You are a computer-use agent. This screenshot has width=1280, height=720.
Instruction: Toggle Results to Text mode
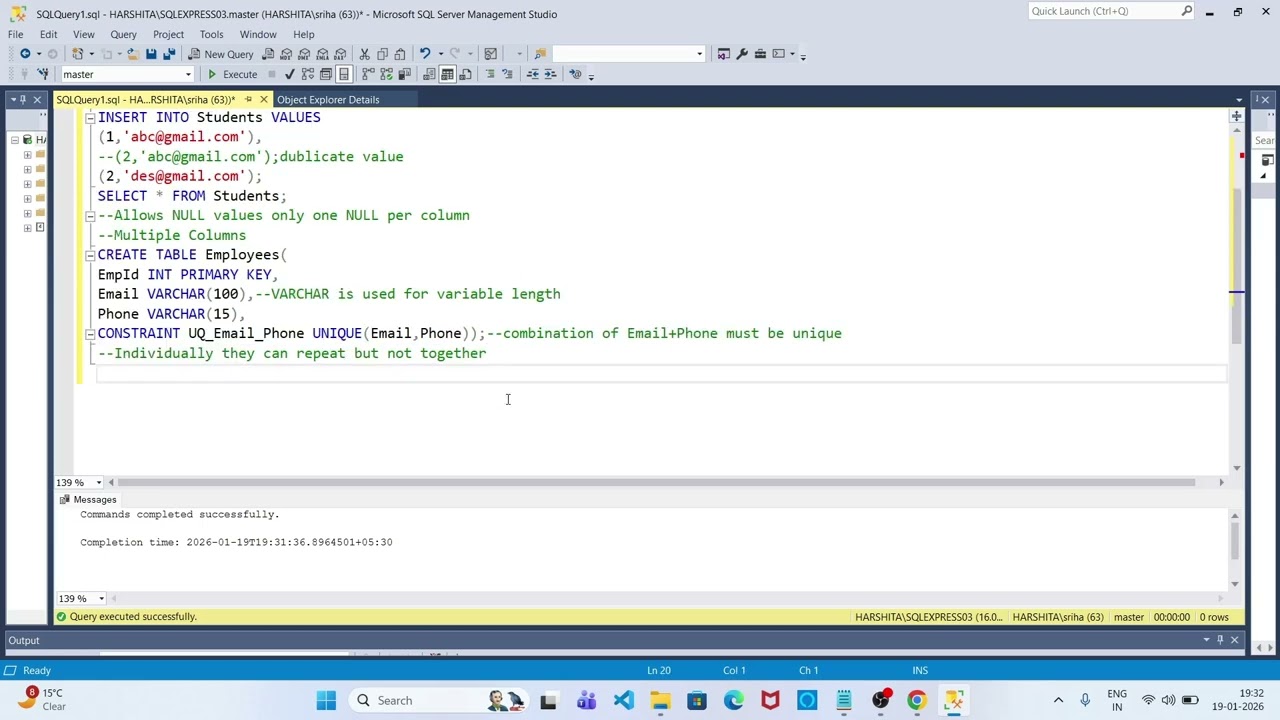(429, 74)
